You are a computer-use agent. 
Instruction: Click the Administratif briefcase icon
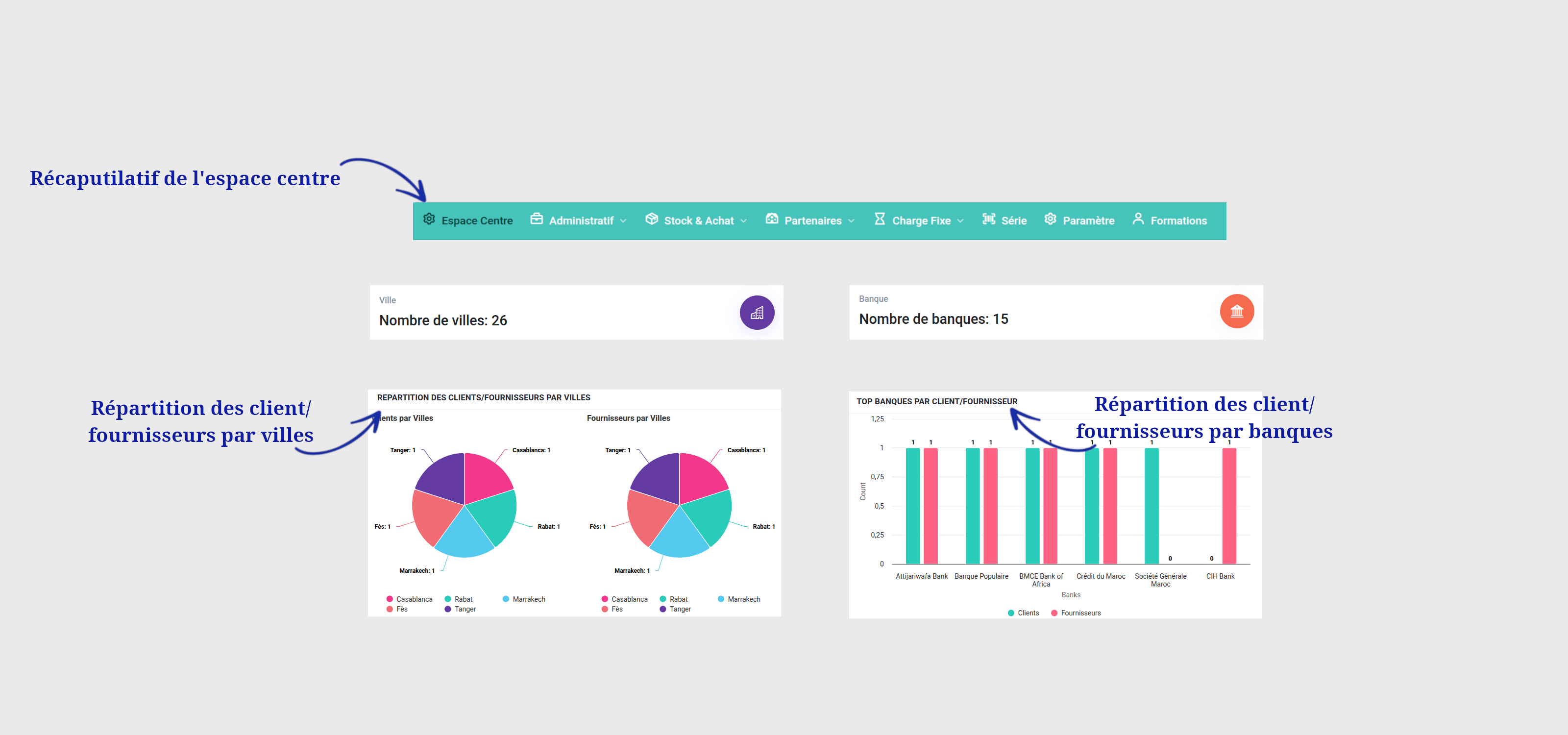(536, 219)
